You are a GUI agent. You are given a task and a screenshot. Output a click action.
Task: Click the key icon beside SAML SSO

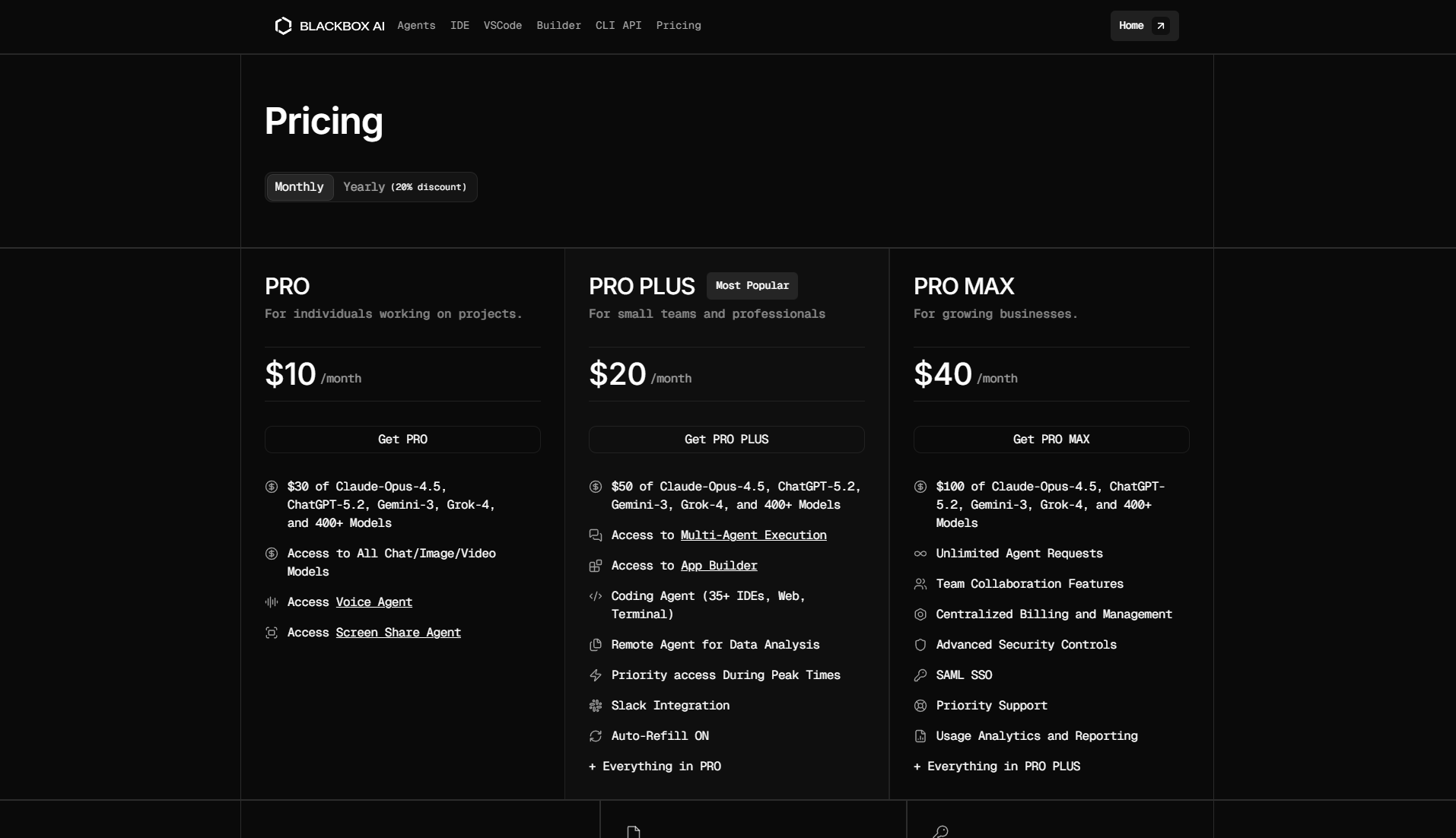pyautogui.click(x=920, y=675)
